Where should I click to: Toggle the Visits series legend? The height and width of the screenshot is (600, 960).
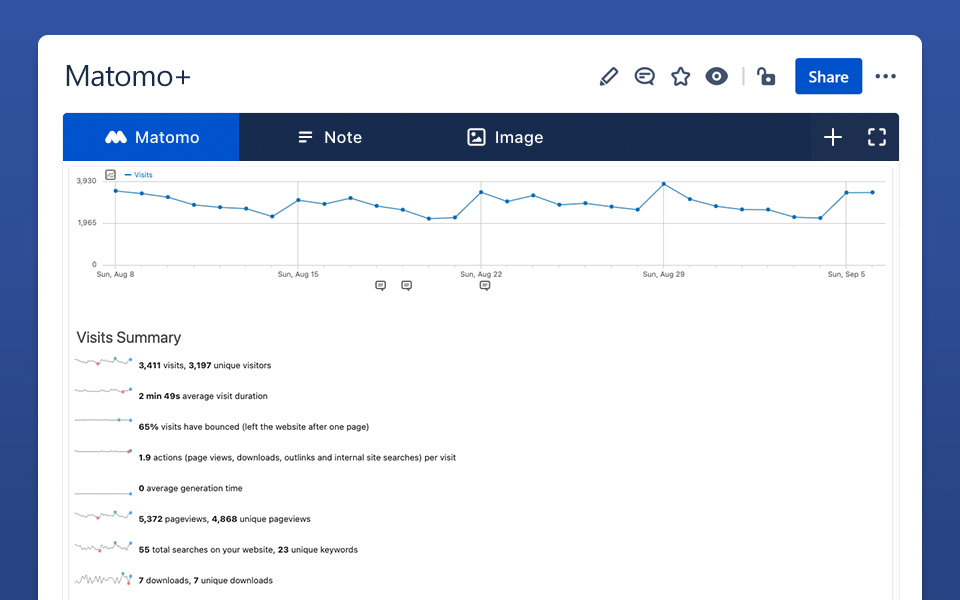point(139,175)
